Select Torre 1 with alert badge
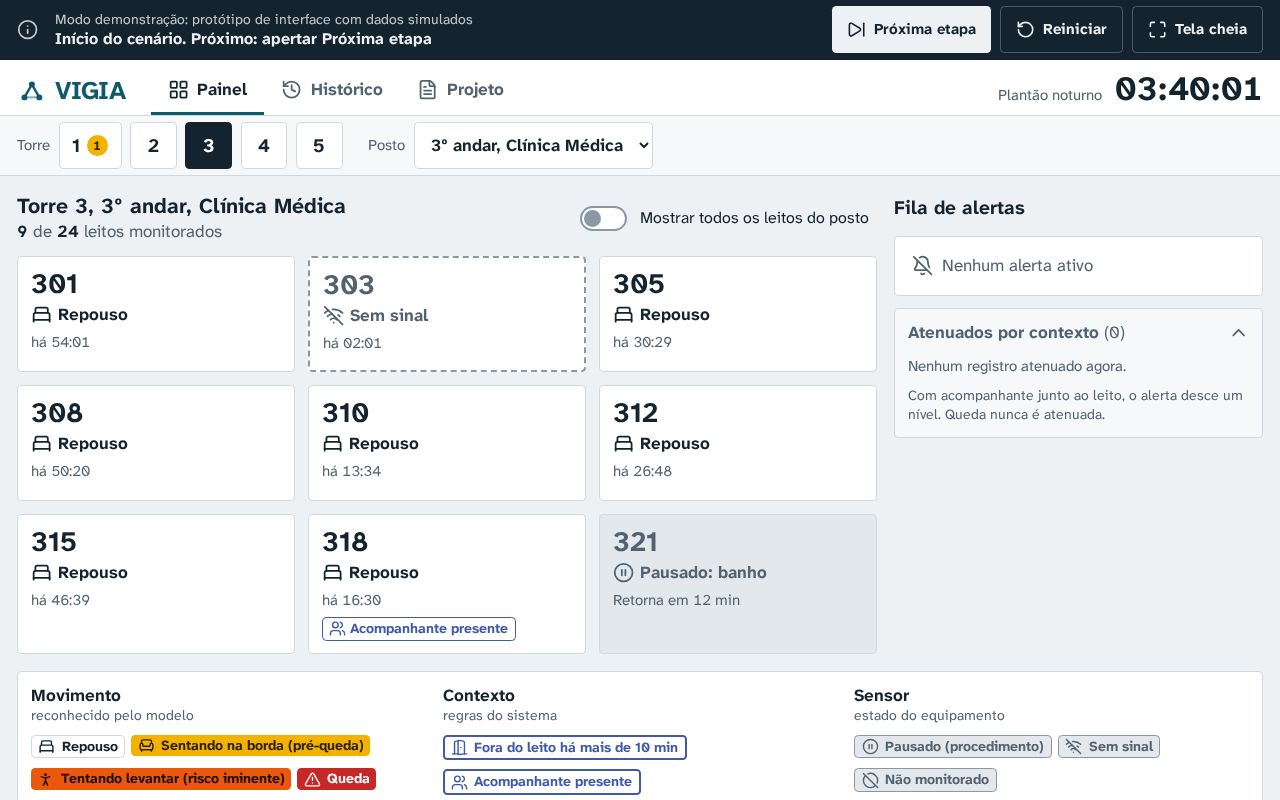The height and width of the screenshot is (800, 1280). [x=90, y=146]
